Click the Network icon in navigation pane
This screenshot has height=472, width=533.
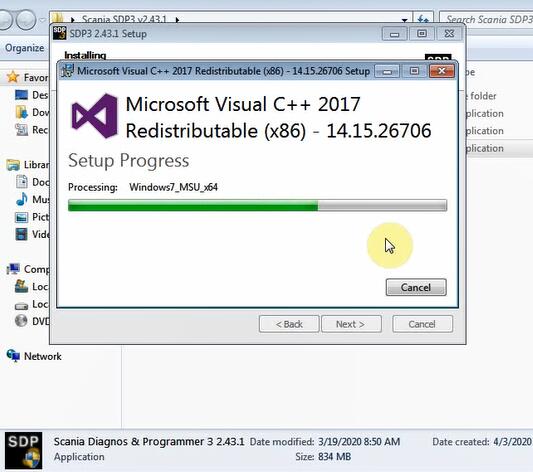click(x=13, y=356)
